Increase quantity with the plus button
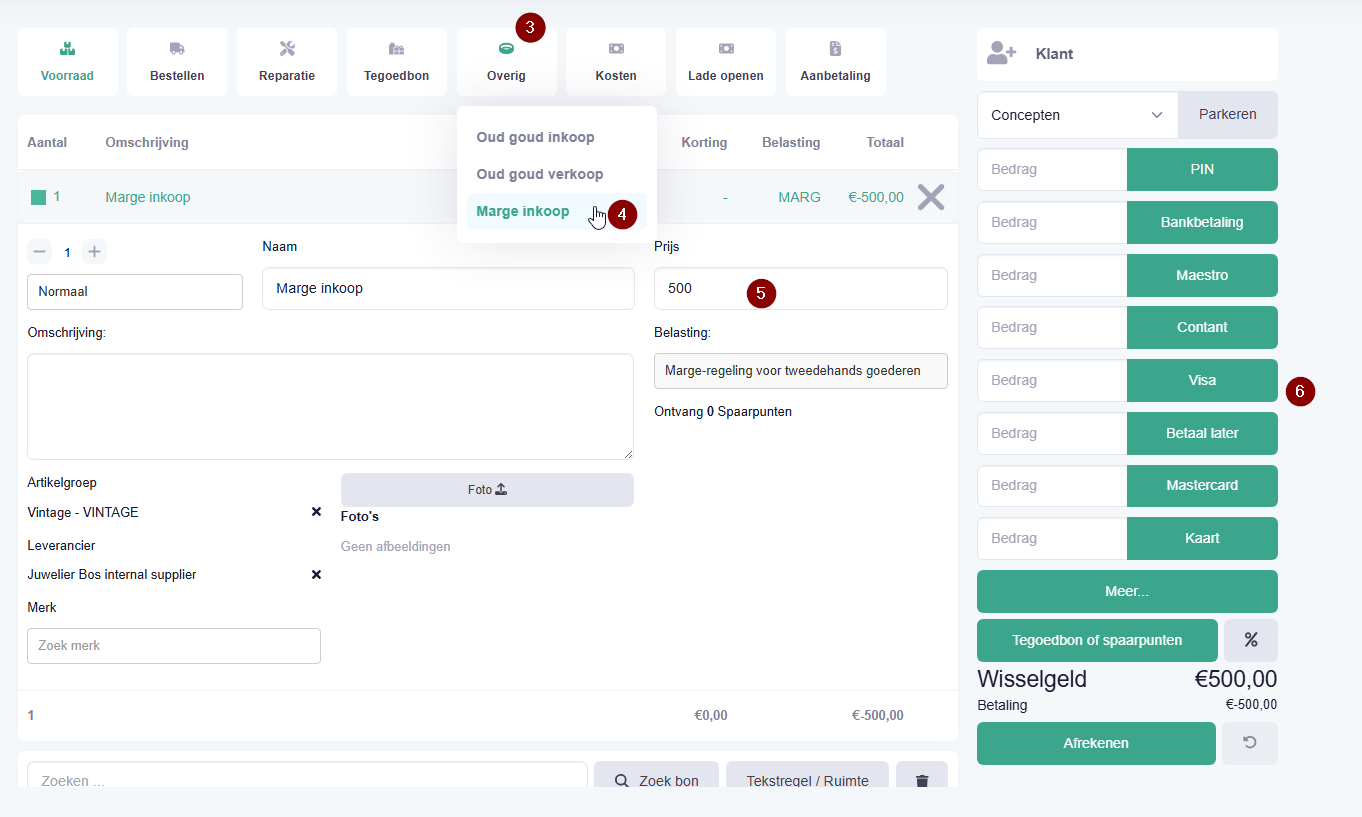The image size is (1362, 817). [x=94, y=252]
